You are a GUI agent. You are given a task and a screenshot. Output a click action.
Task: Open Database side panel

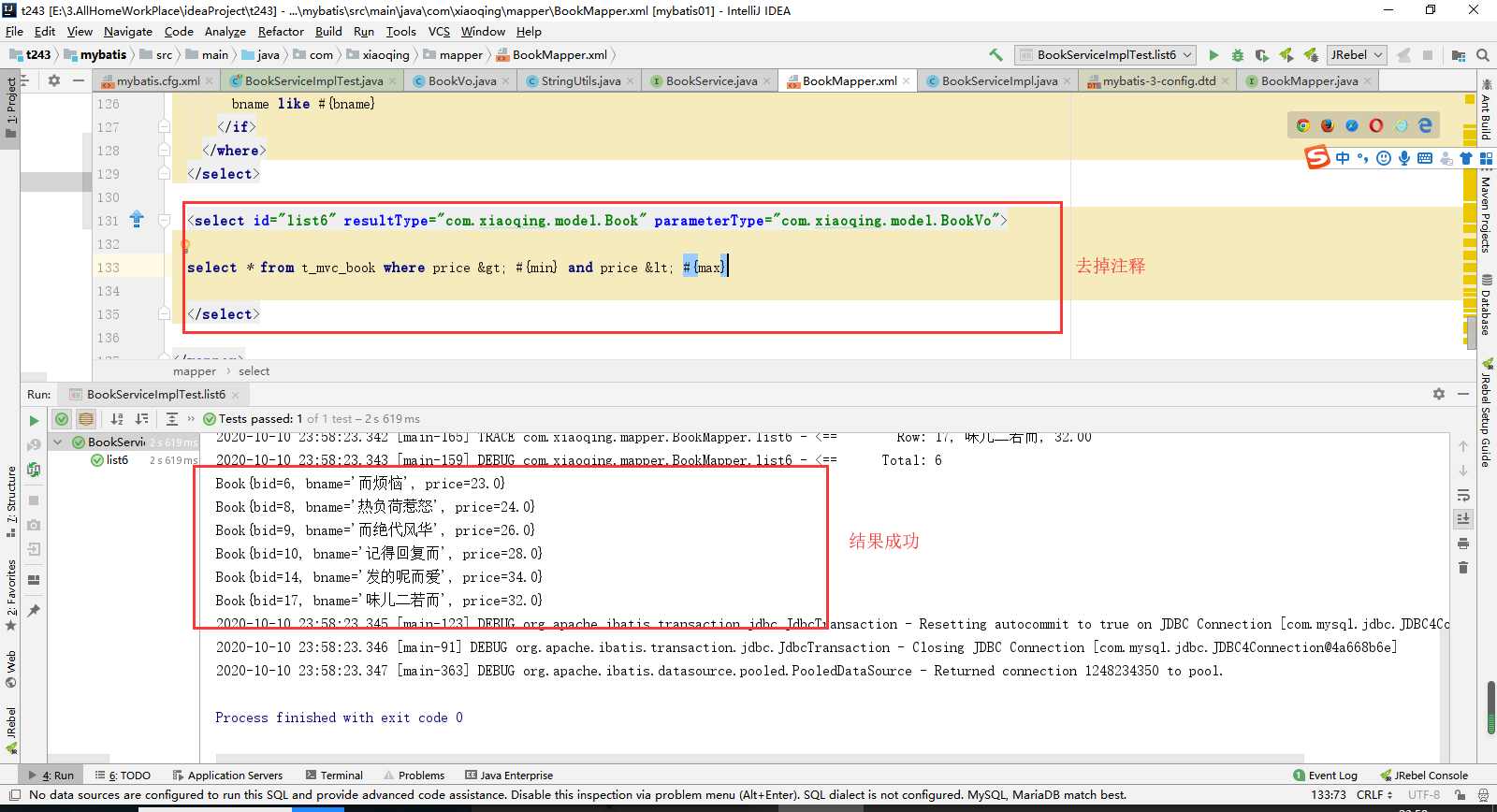click(1486, 305)
